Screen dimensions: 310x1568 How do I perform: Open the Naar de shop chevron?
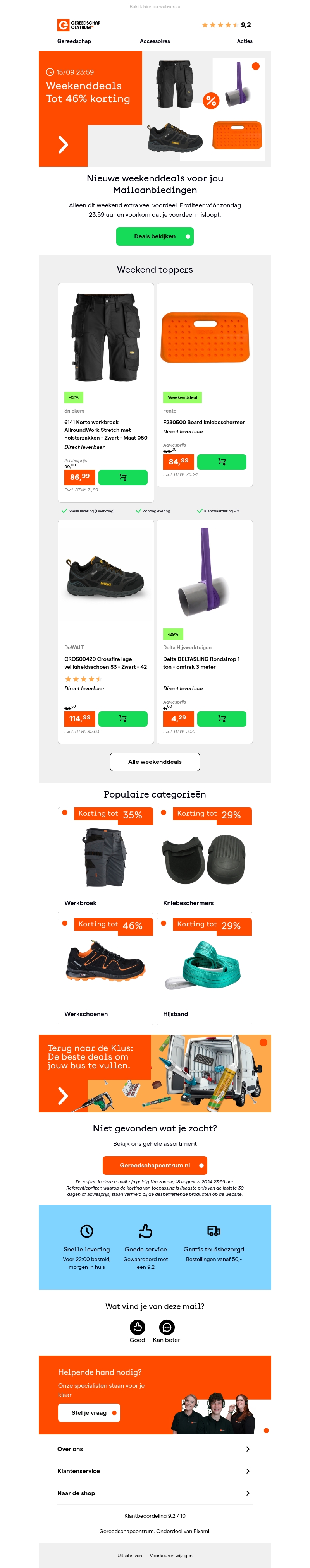coord(247,1493)
